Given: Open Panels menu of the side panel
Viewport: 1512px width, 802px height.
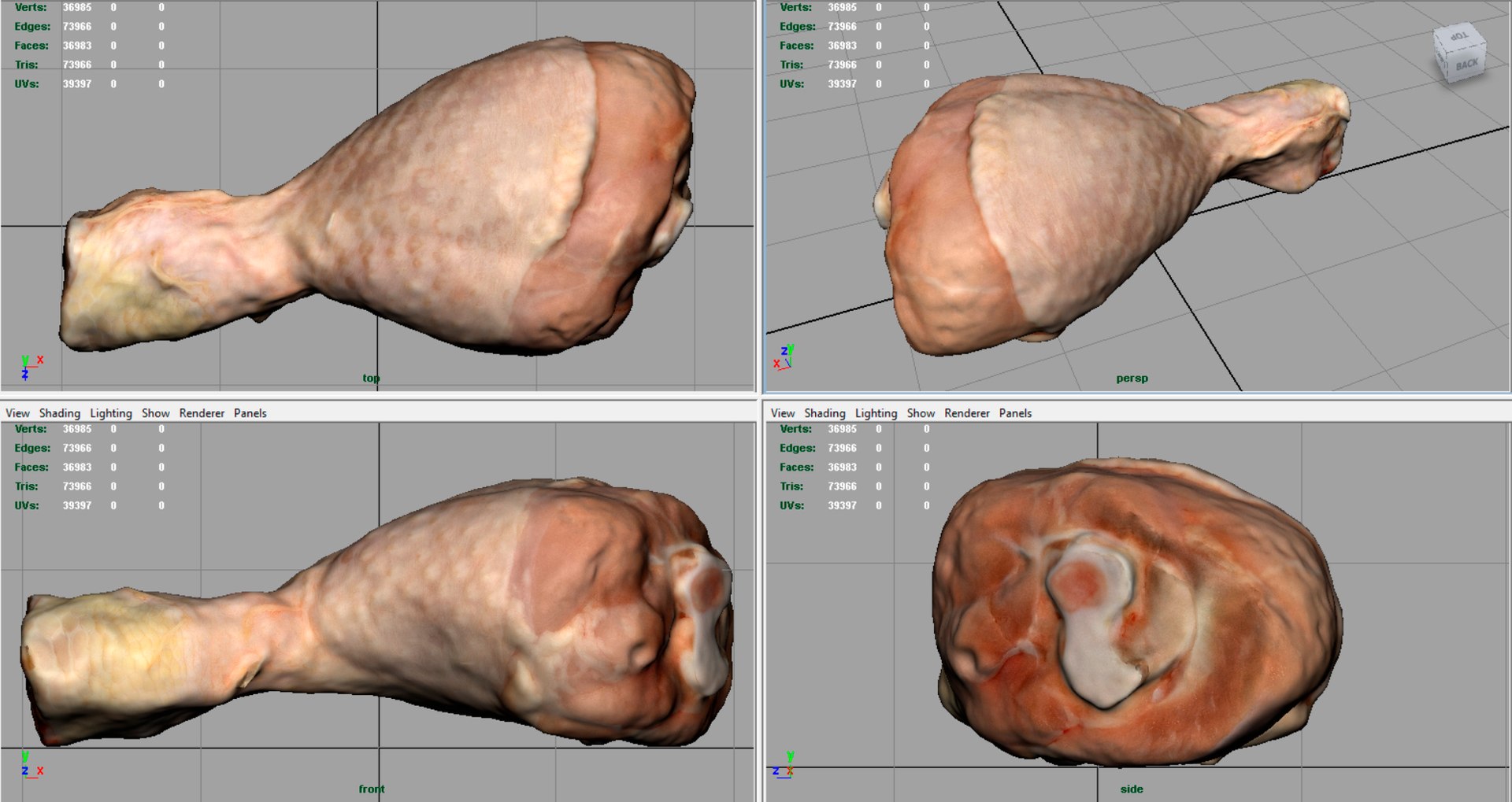Looking at the screenshot, I should click(x=1015, y=413).
